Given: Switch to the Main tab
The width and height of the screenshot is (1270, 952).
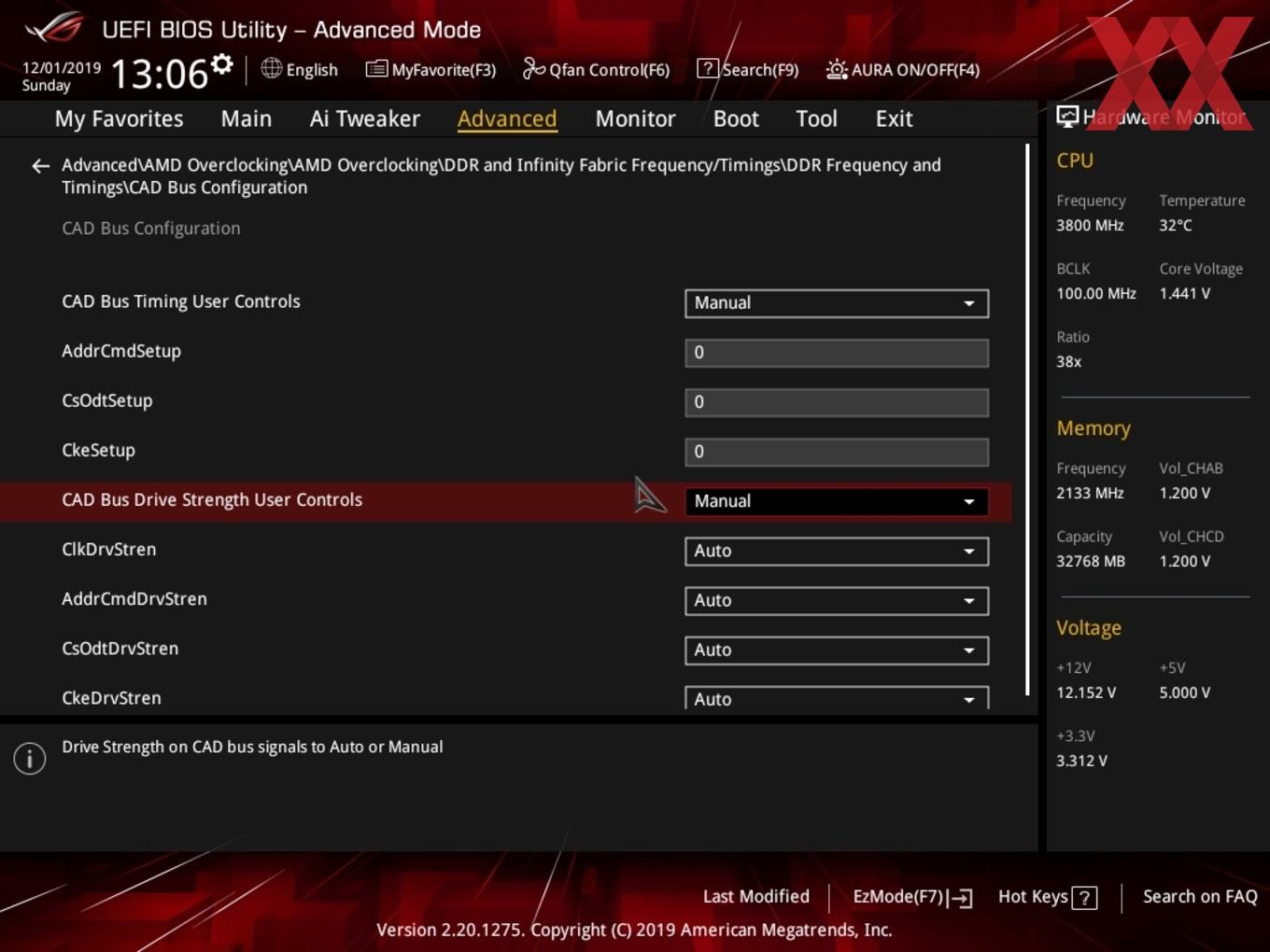Looking at the screenshot, I should (247, 119).
